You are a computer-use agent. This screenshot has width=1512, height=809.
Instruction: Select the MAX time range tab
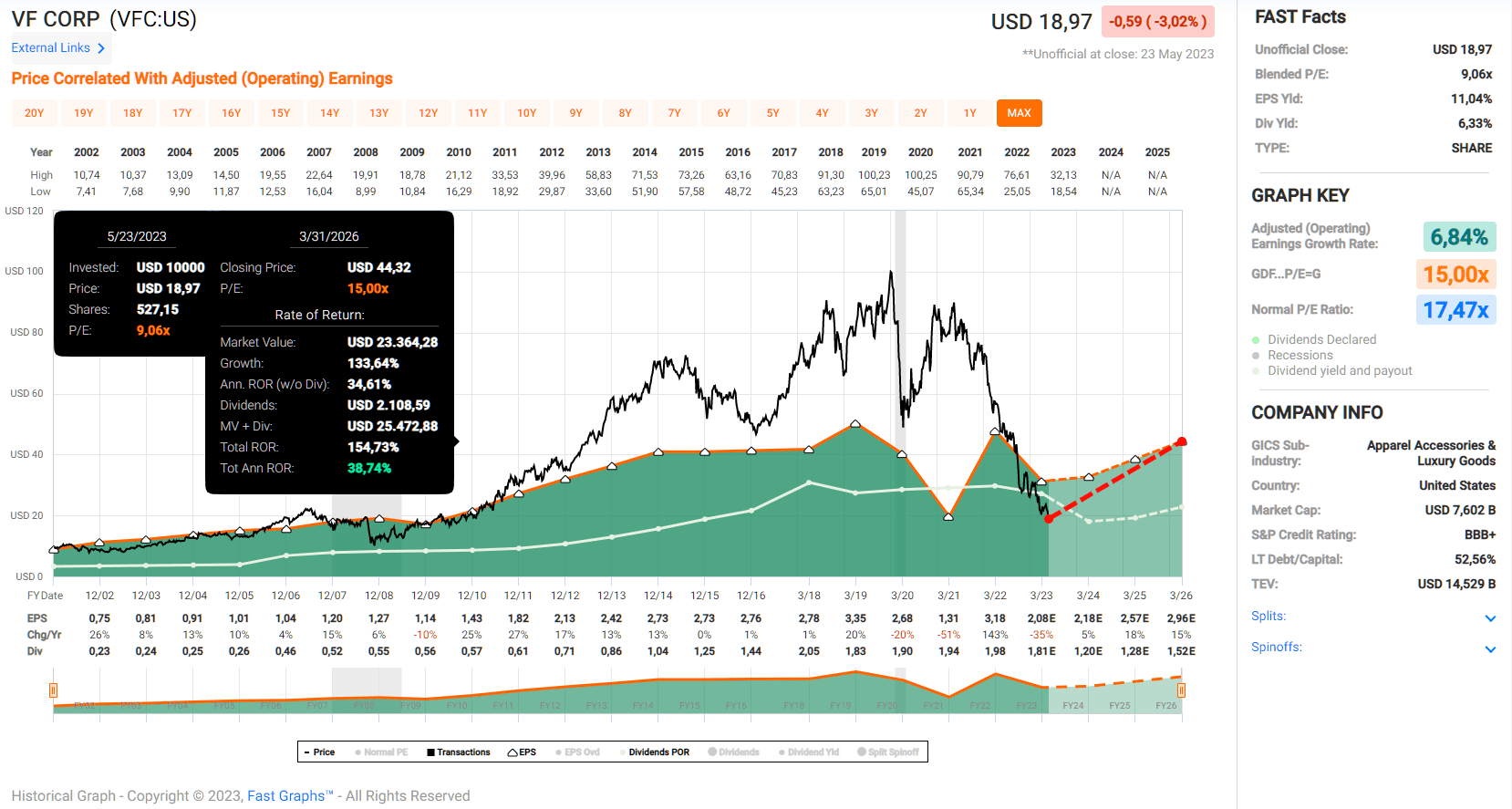tap(1020, 113)
